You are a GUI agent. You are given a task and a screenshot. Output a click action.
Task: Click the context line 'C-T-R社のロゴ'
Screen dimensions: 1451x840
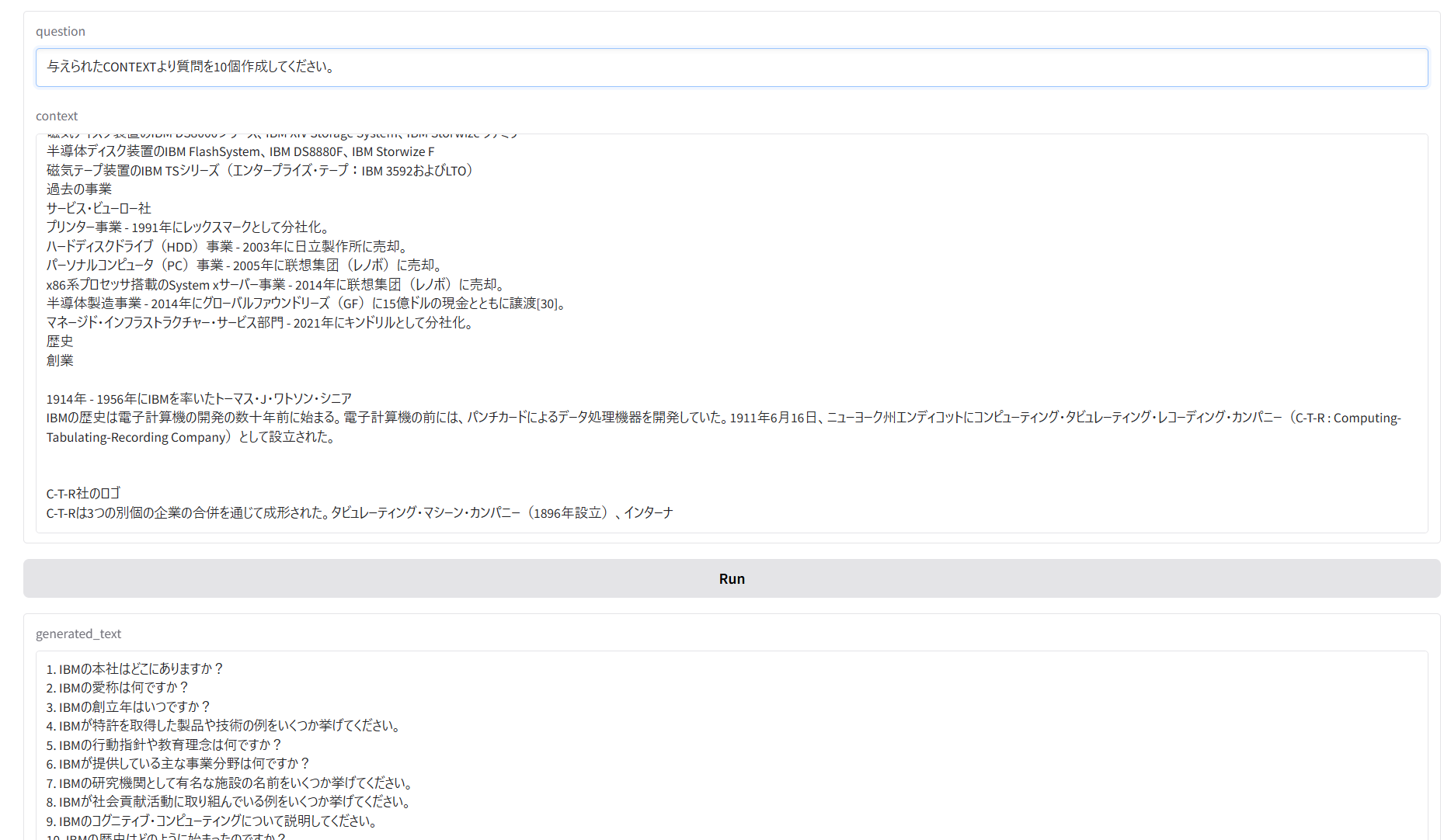(83, 494)
